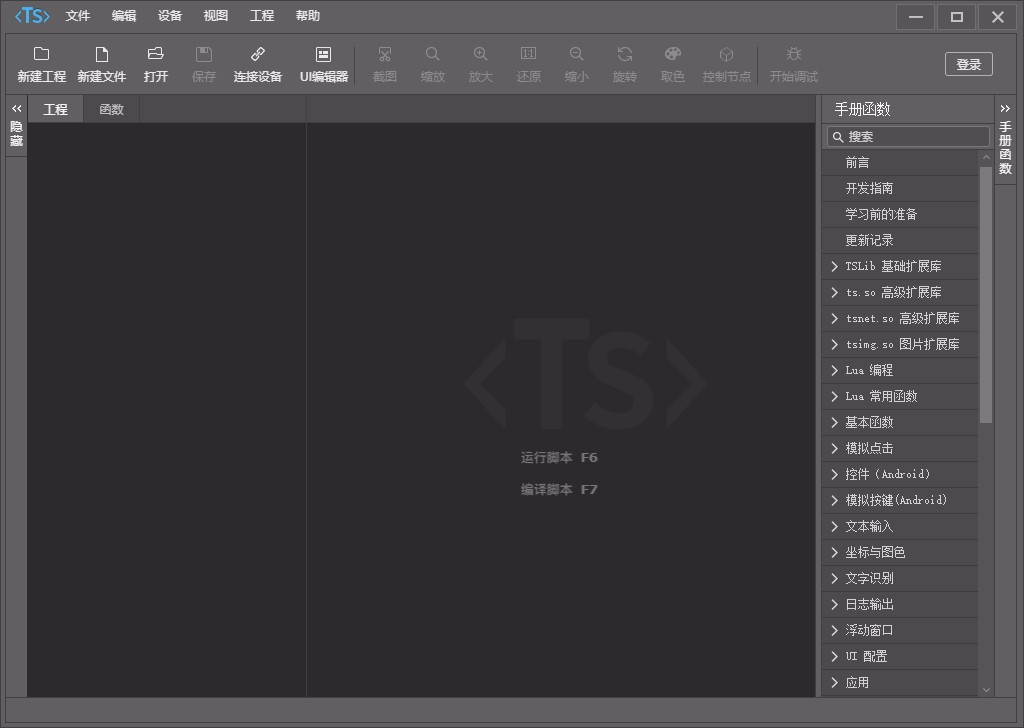
Task: Select the 新建文件 icon
Action: (101, 62)
